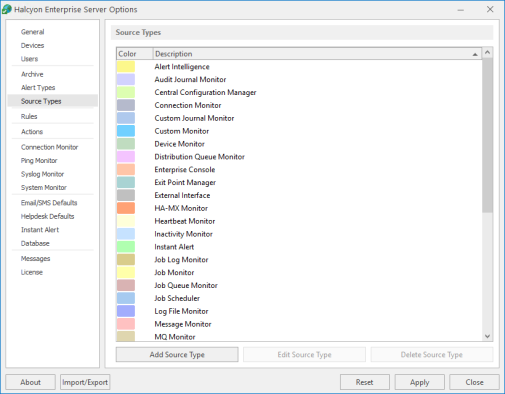
Task: Click the Import/Export button
Action: point(85,382)
